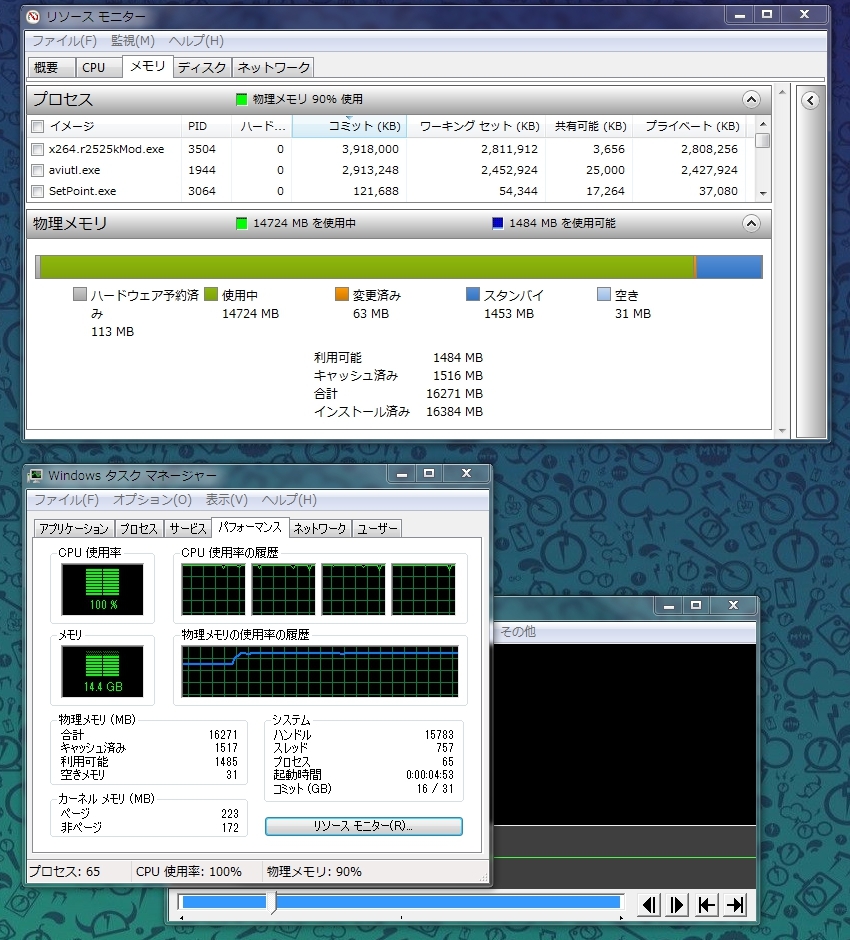Viewport: 850px width, 940px height.
Task: Click the green 使用中 memory bar segment
Action: pos(367,267)
